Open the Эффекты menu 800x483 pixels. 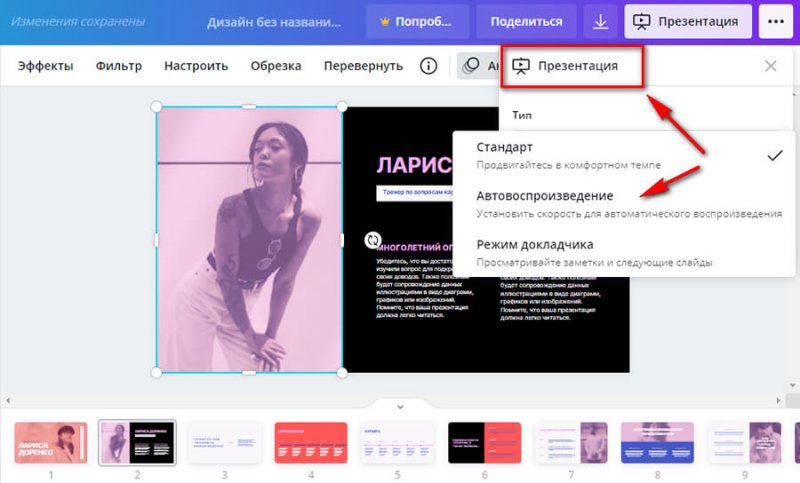[46, 66]
